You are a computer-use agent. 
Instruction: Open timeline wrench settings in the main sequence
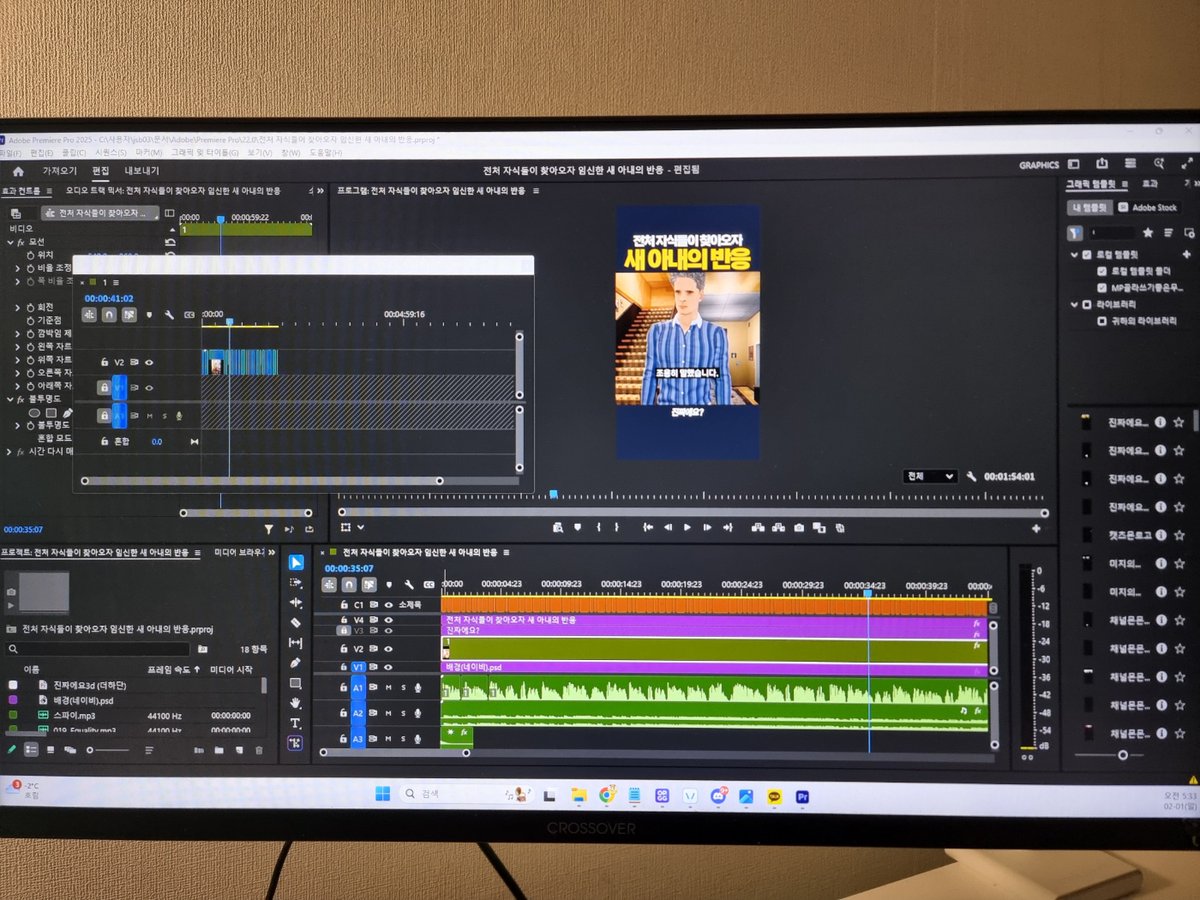(x=408, y=584)
